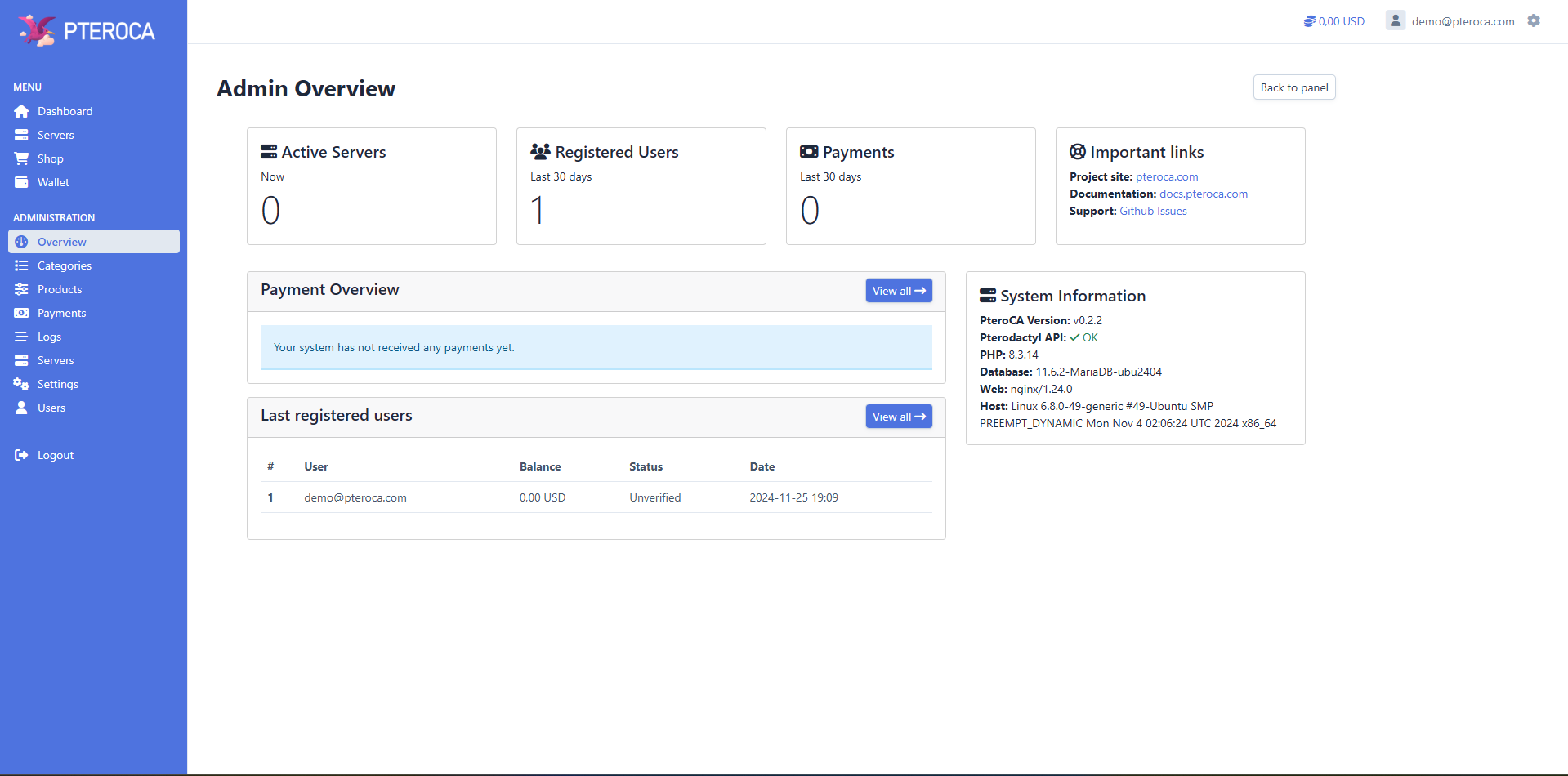
Task: Open Users administration page
Action: (51, 408)
